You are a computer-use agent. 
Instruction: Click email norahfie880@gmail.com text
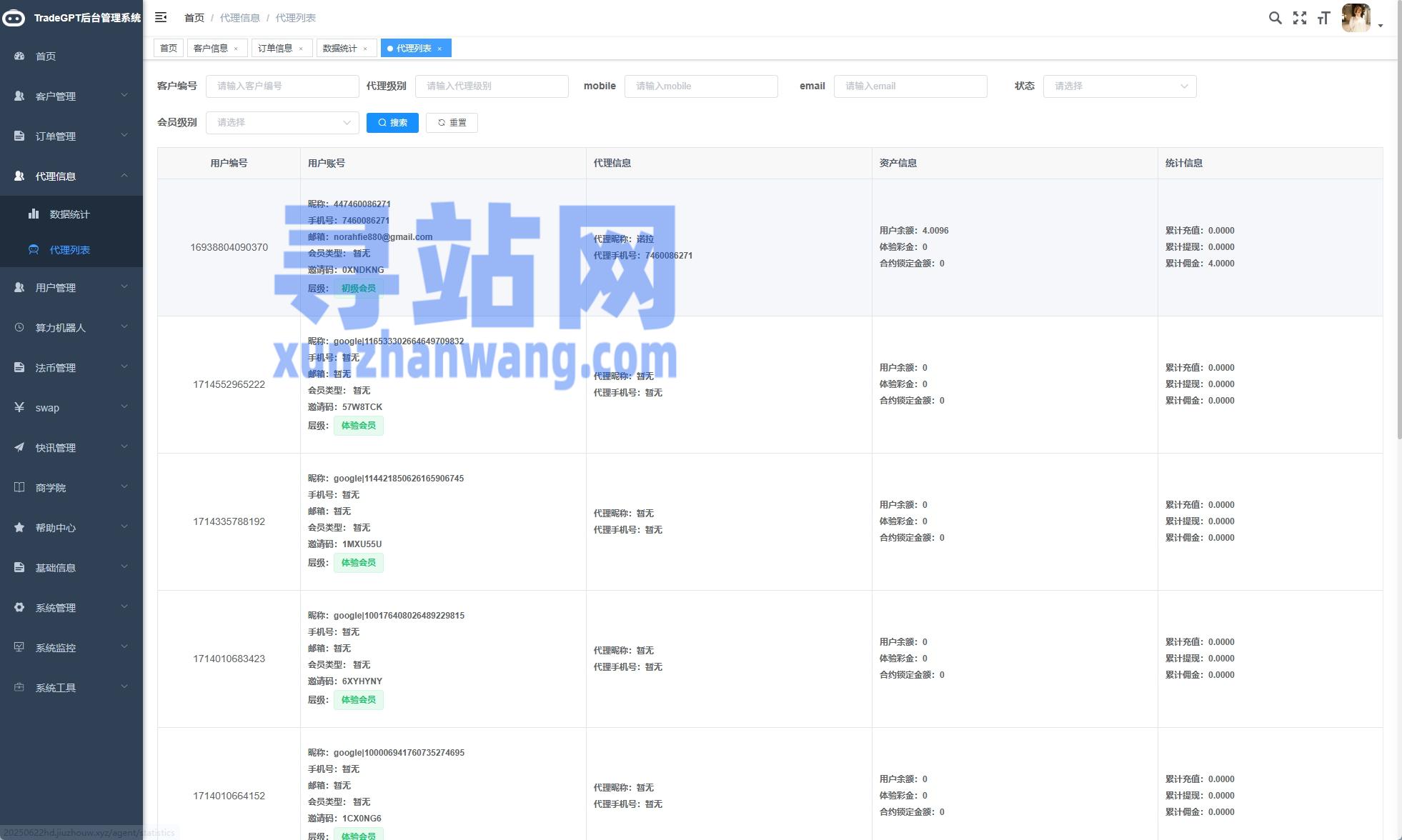click(383, 236)
